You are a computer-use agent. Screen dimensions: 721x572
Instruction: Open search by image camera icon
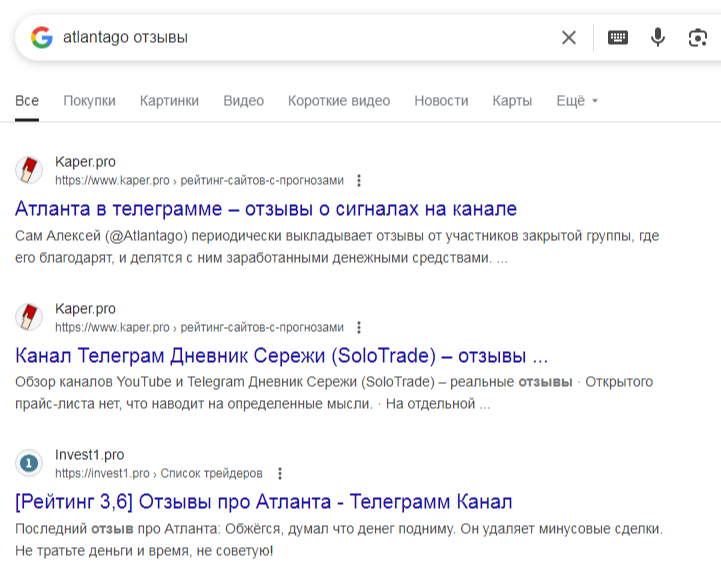point(698,37)
